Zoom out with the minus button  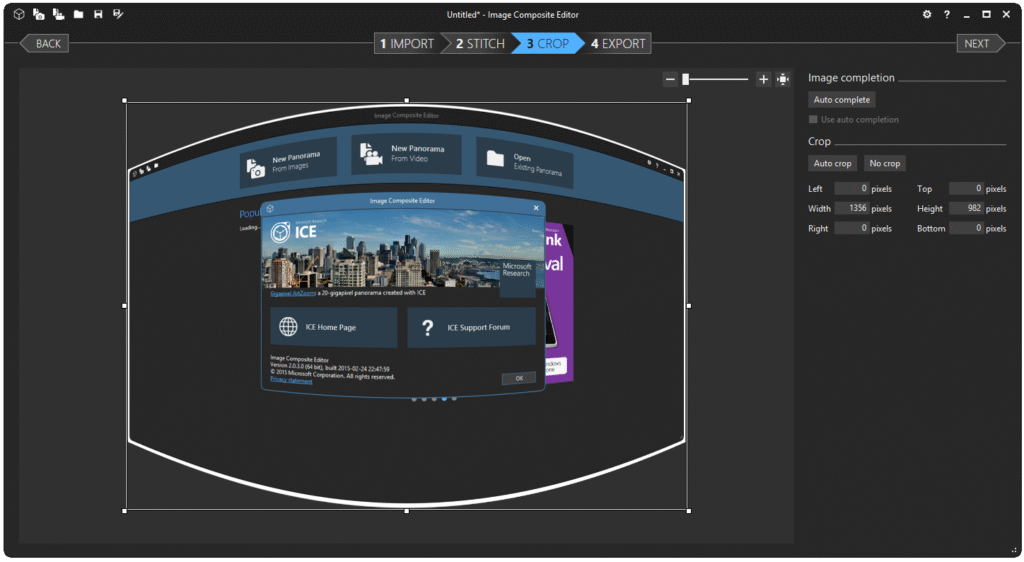point(670,80)
